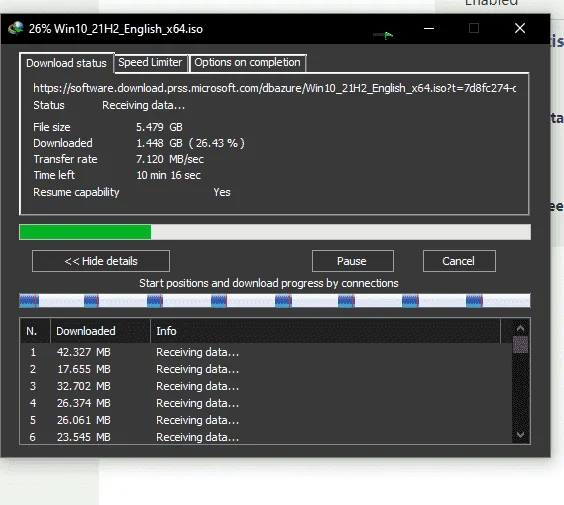The image size is (564, 505).
Task: Select the connection row with 23.545 MB
Action: tap(266, 437)
